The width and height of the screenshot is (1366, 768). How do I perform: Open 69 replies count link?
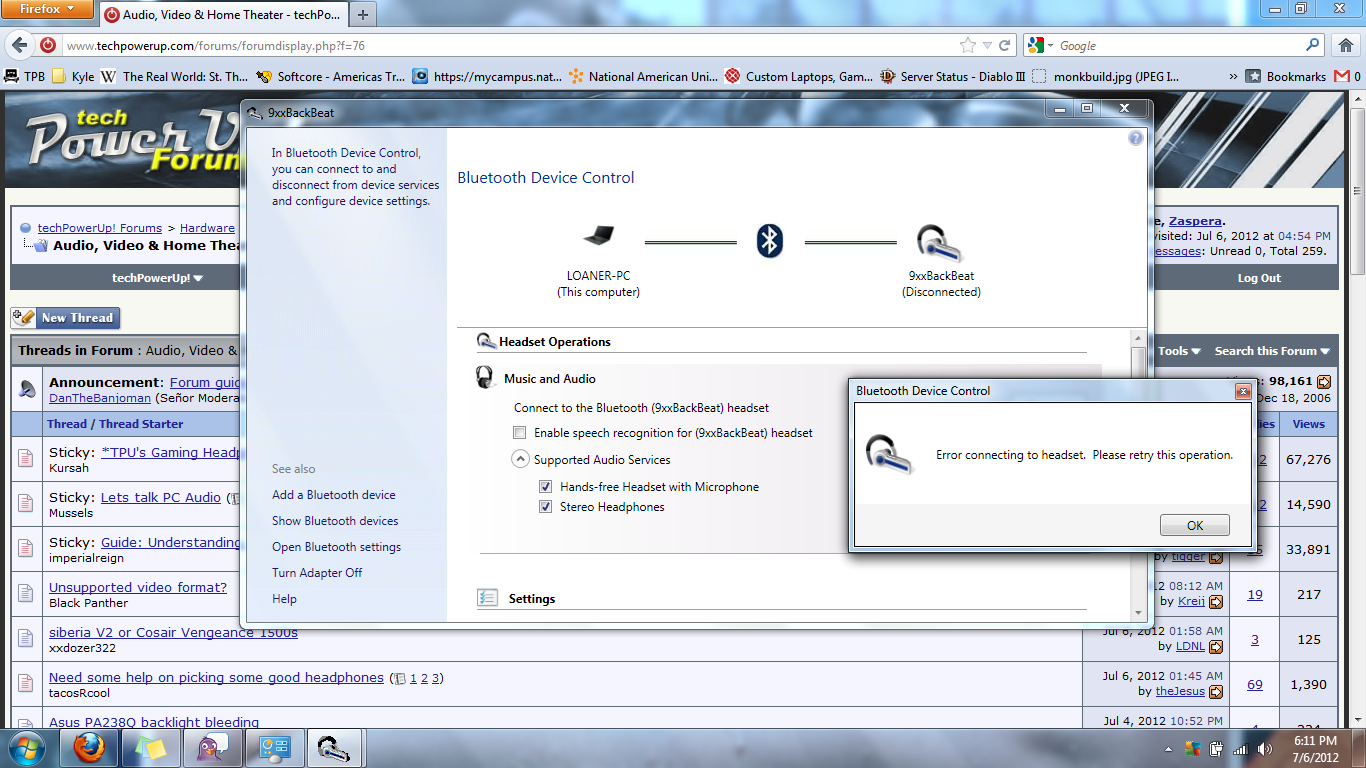[x=1255, y=684]
